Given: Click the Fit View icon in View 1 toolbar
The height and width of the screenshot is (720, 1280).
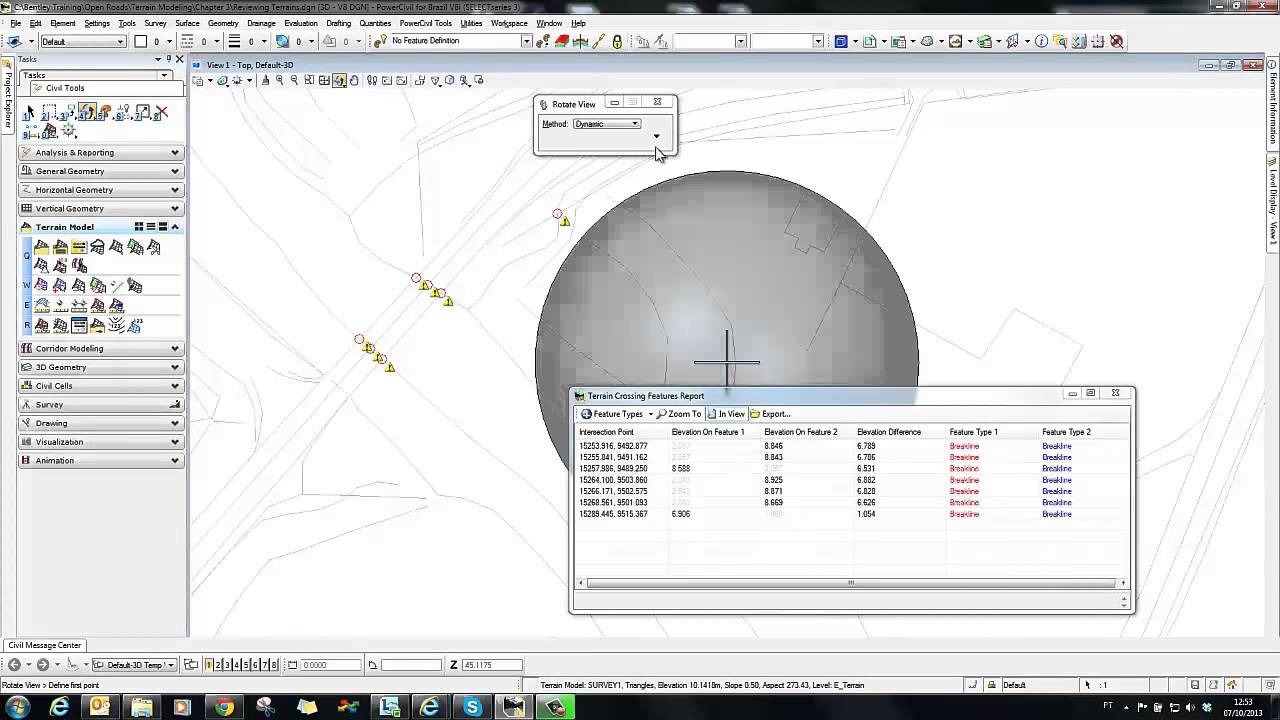Looking at the screenshot, I should click(324, 80).
